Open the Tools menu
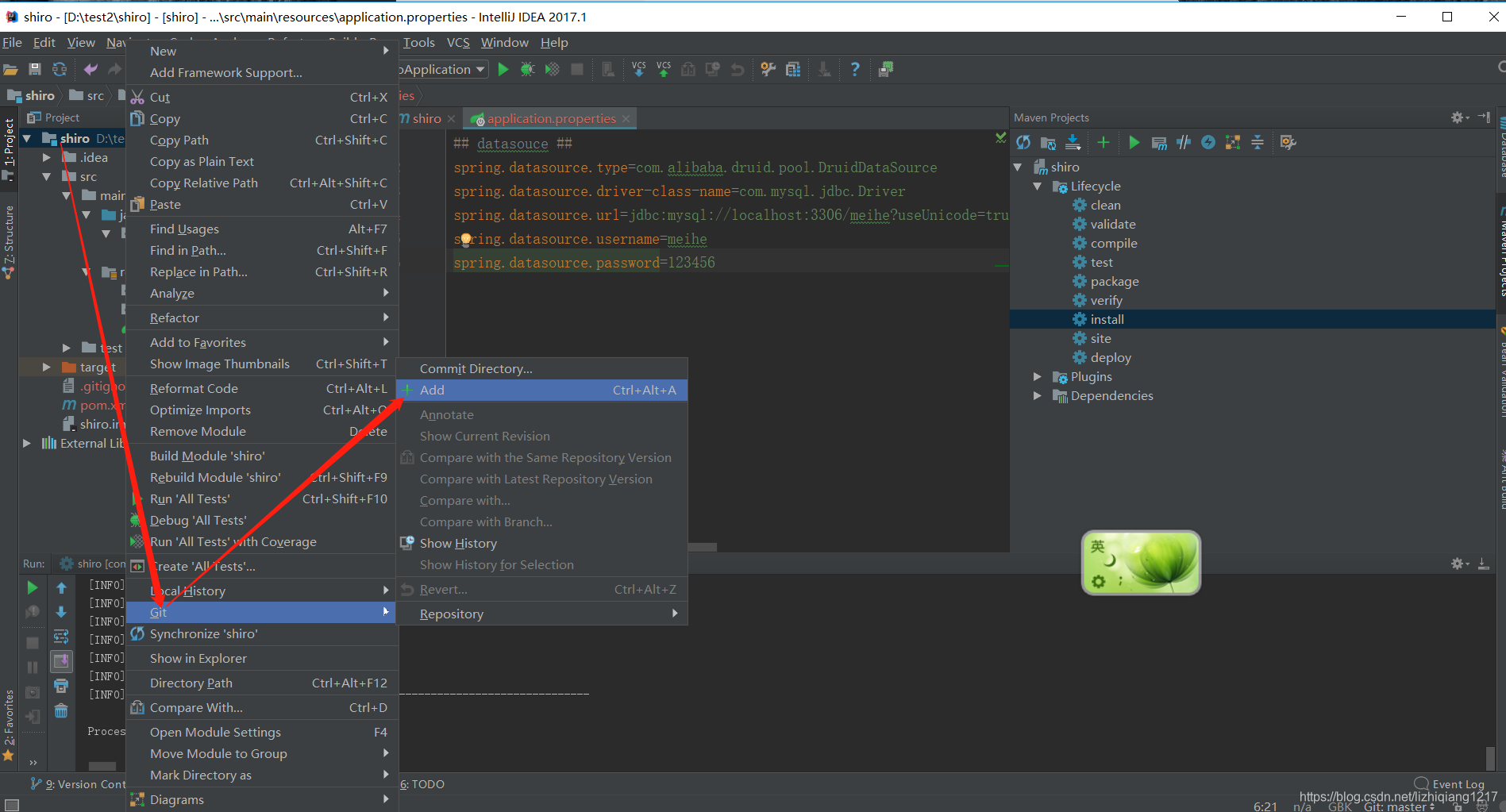Viewport: 1506px width, 812px height. [419, 43]
